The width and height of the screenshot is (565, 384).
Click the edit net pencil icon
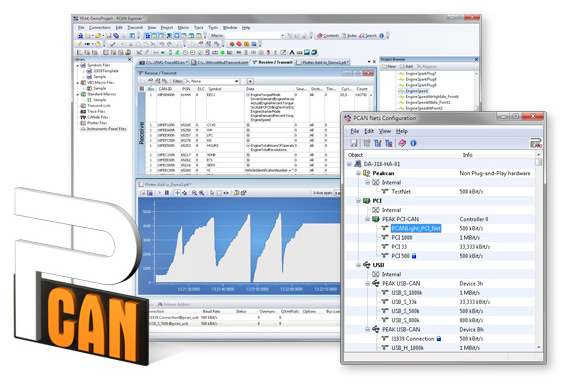coord(378,143)
